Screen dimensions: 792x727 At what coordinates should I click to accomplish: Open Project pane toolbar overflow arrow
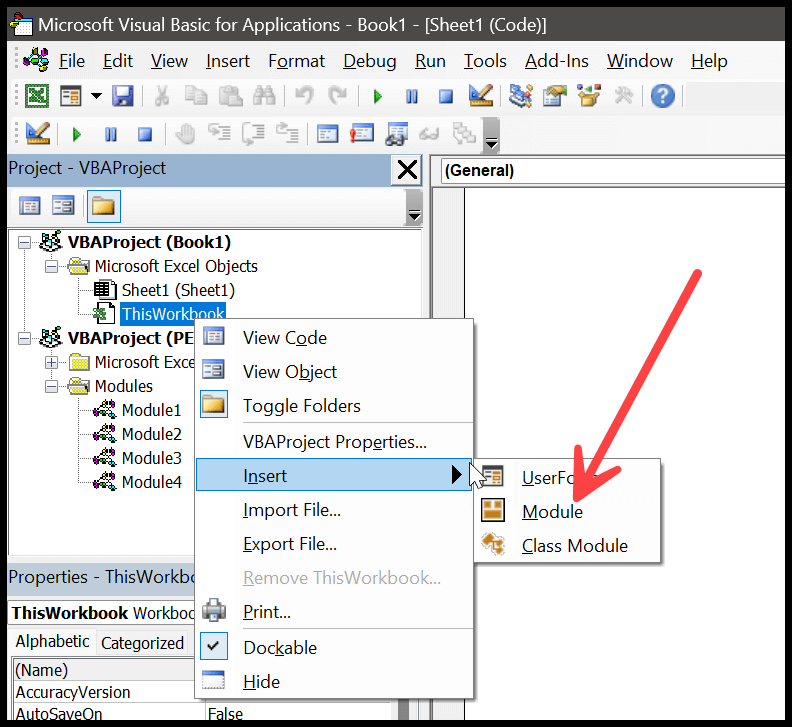tap(414, 208)
